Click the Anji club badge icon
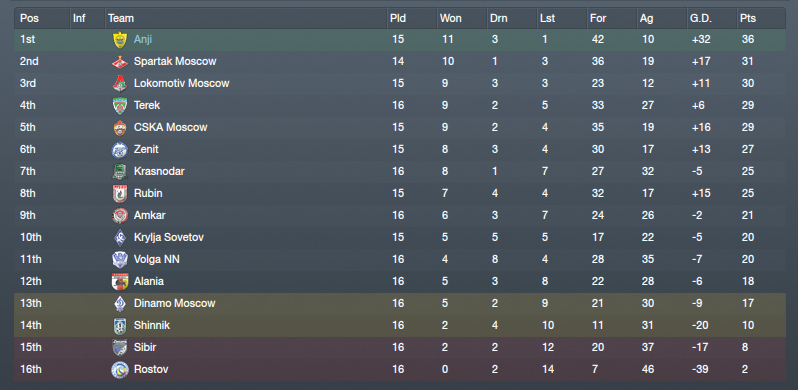 [x=120, y=40]
